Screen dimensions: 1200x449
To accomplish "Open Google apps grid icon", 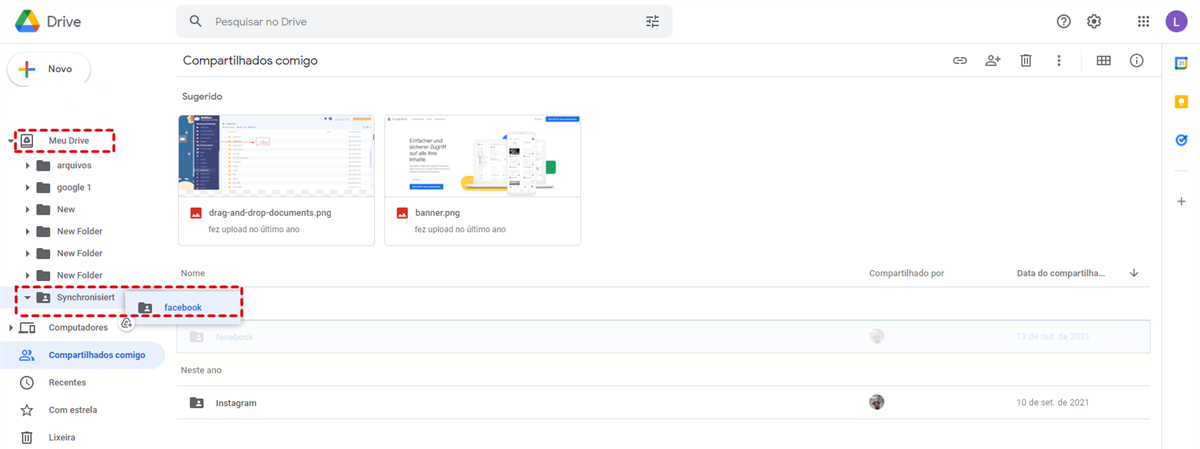I will [x=1144, y=21].
